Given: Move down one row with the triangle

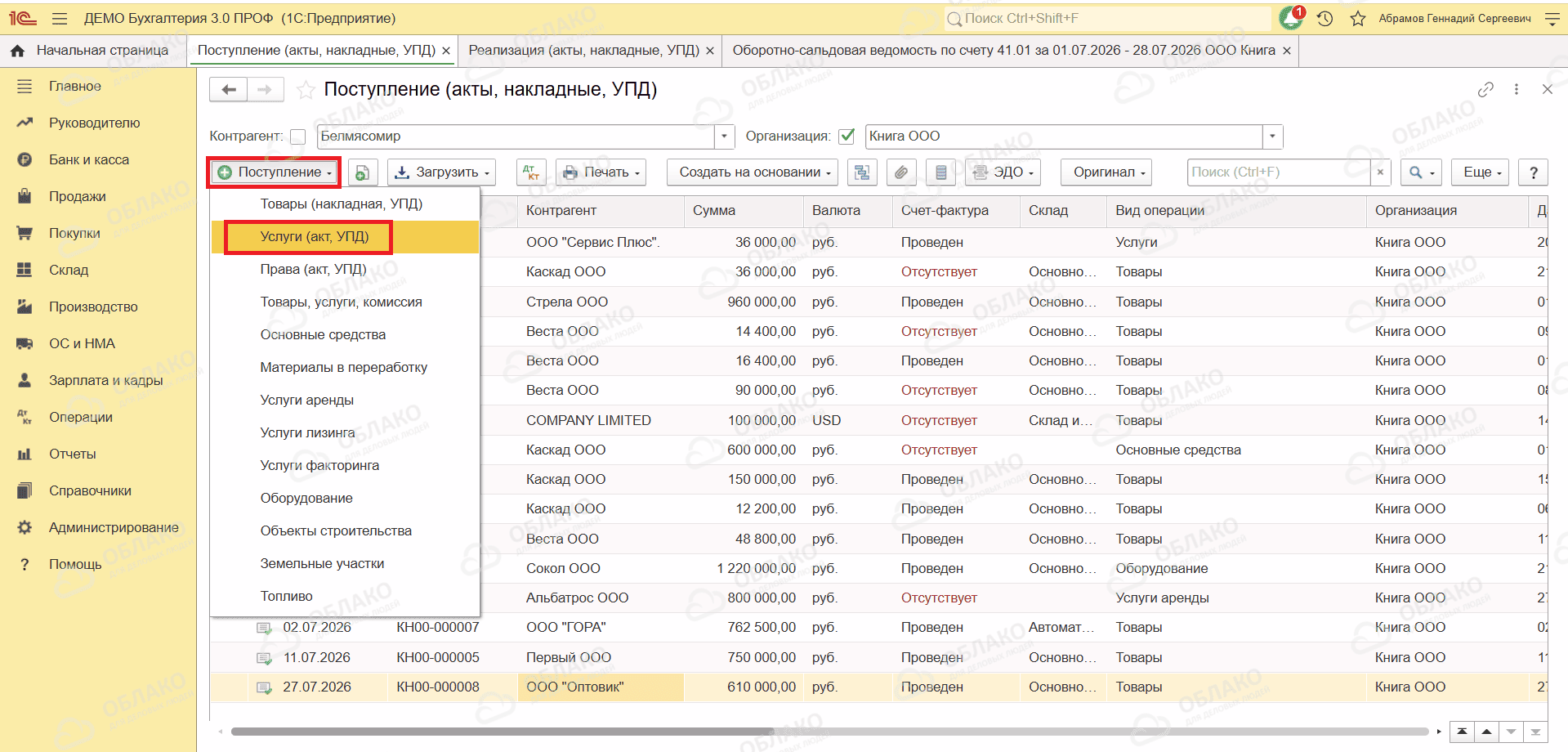Looking at the screenshot, I should click(1511, 732).
